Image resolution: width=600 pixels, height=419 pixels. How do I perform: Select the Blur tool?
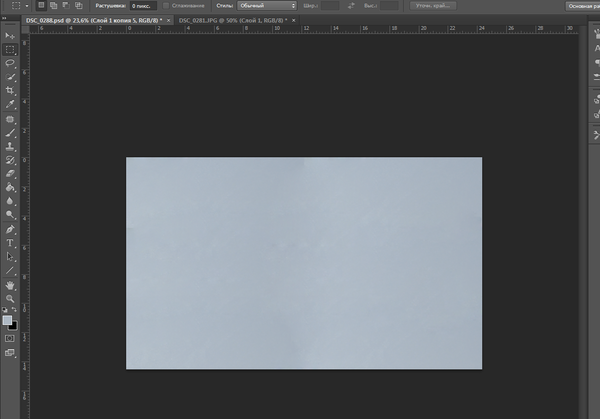pos(10,201)
